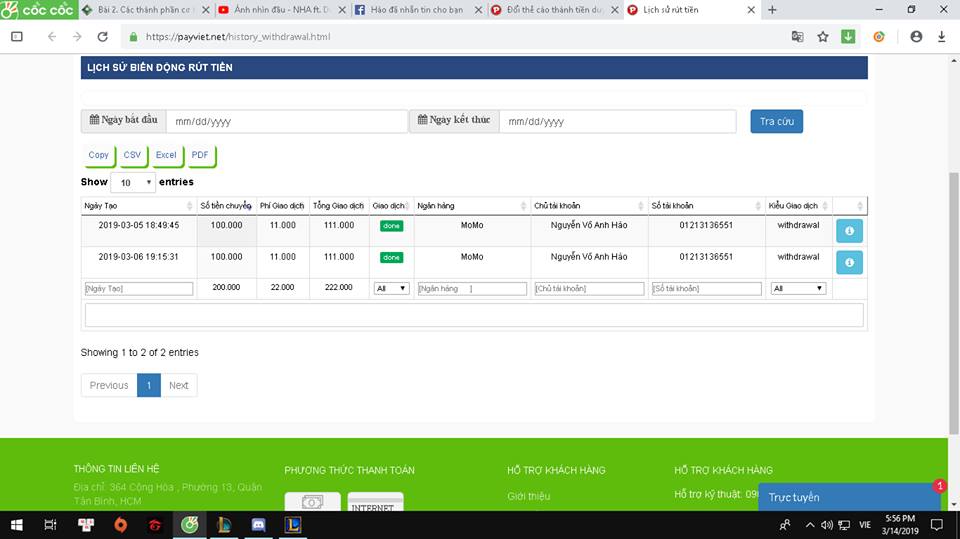Sort by Ngân hàng column header
Screen dimensions: 960x539
point(471,206)
